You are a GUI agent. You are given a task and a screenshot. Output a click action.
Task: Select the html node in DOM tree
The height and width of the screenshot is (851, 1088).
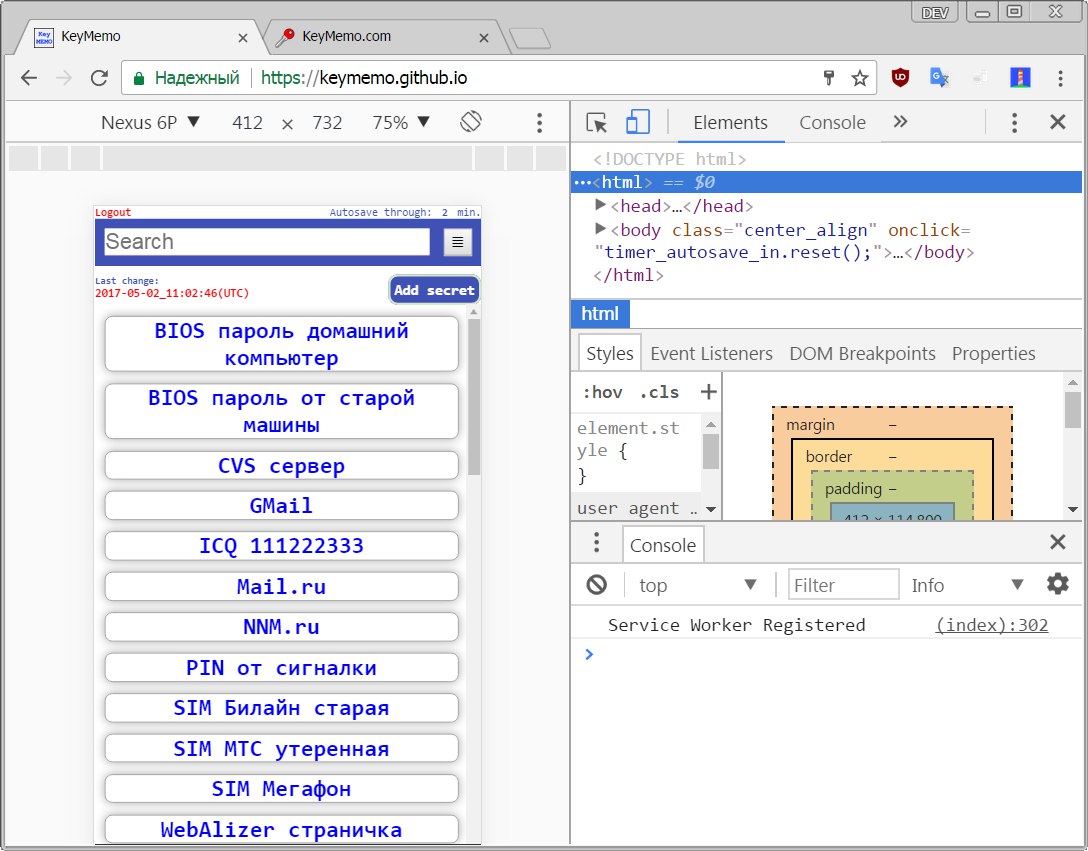click(x=826, y=182)
